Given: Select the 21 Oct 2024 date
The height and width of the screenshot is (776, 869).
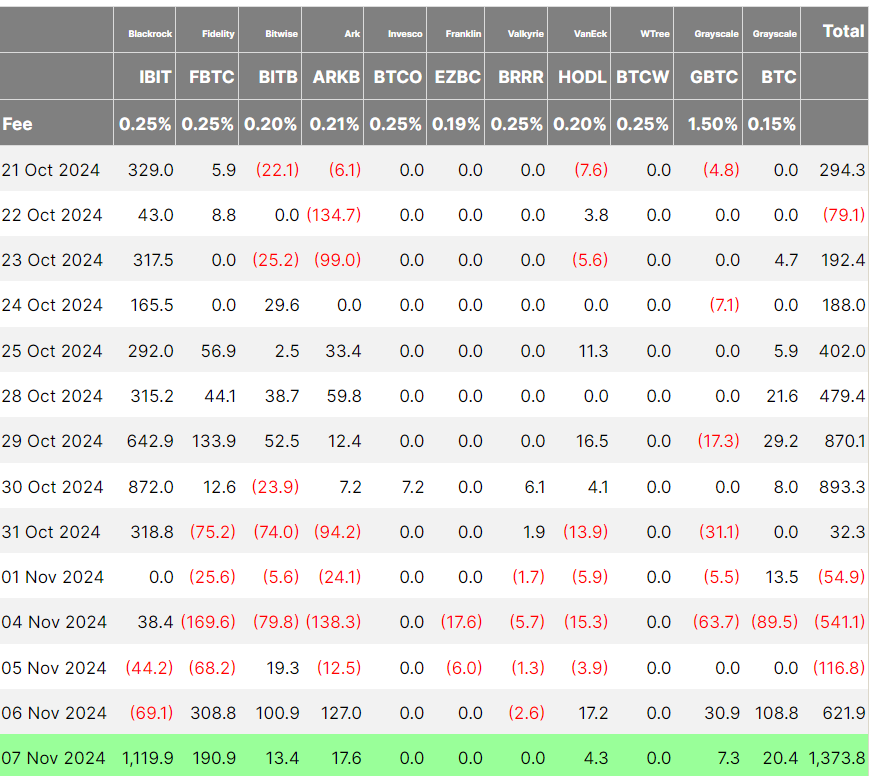Looking at the screenshot, I should 50,170.
